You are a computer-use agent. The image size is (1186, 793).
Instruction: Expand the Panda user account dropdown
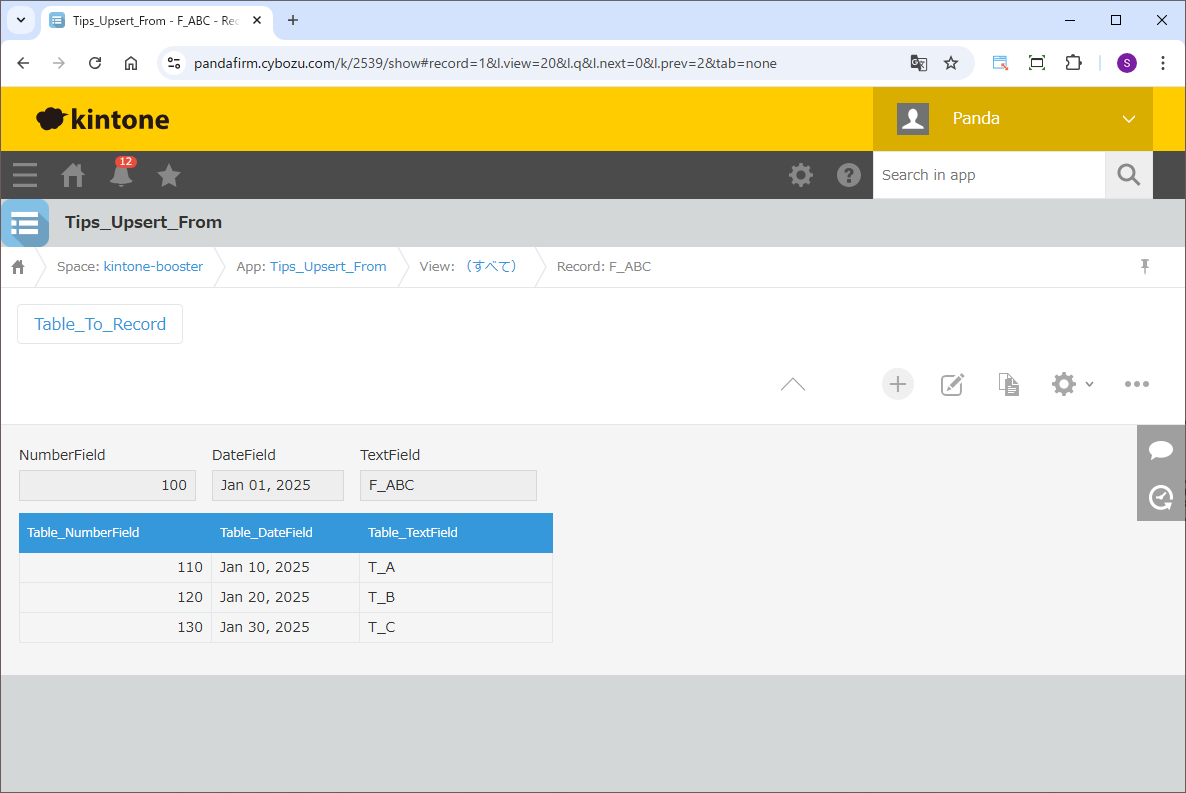point(1129,119)
